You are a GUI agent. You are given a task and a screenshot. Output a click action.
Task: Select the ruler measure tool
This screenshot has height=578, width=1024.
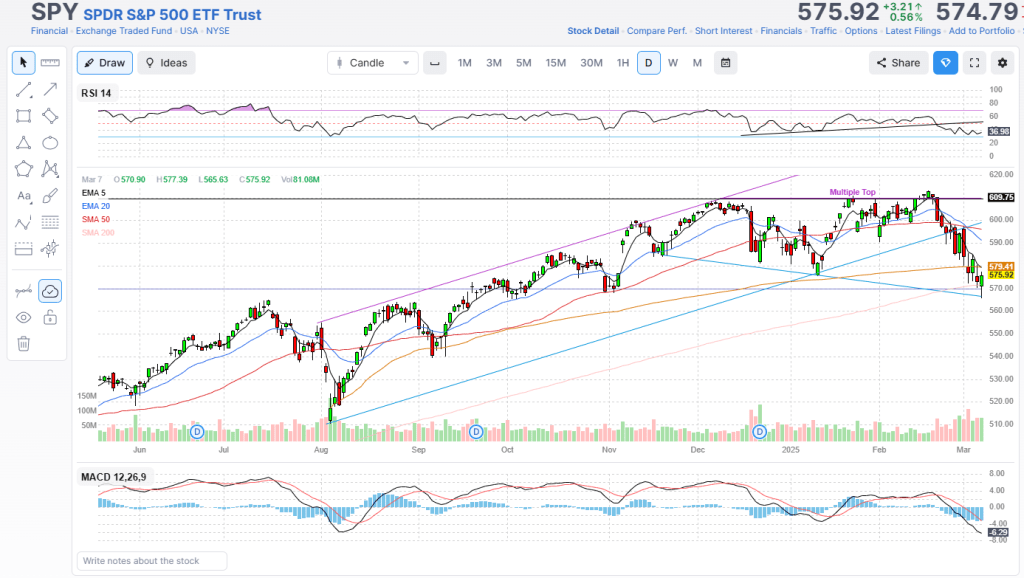point(50,63)
